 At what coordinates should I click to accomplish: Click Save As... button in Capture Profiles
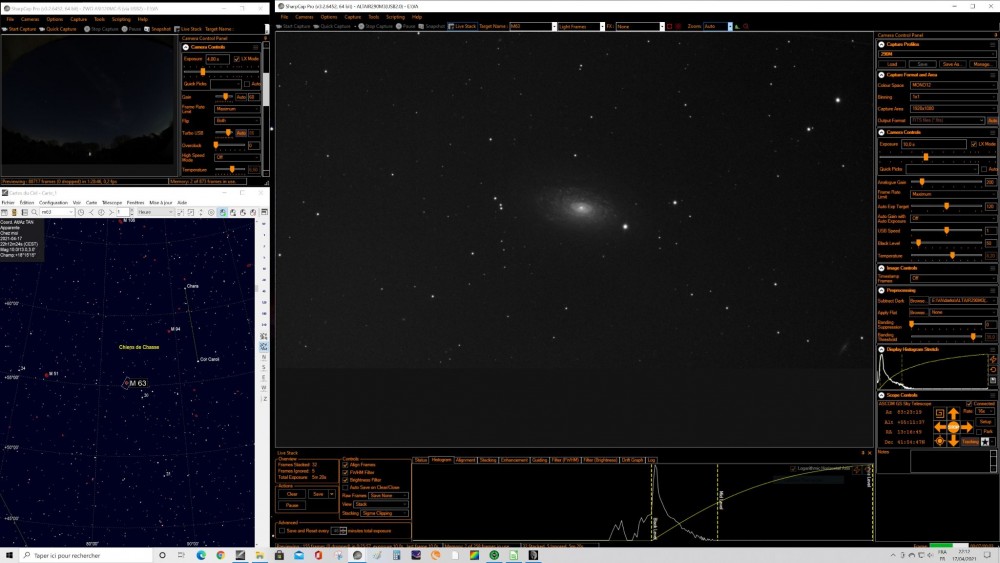click(x=951, y=64)
